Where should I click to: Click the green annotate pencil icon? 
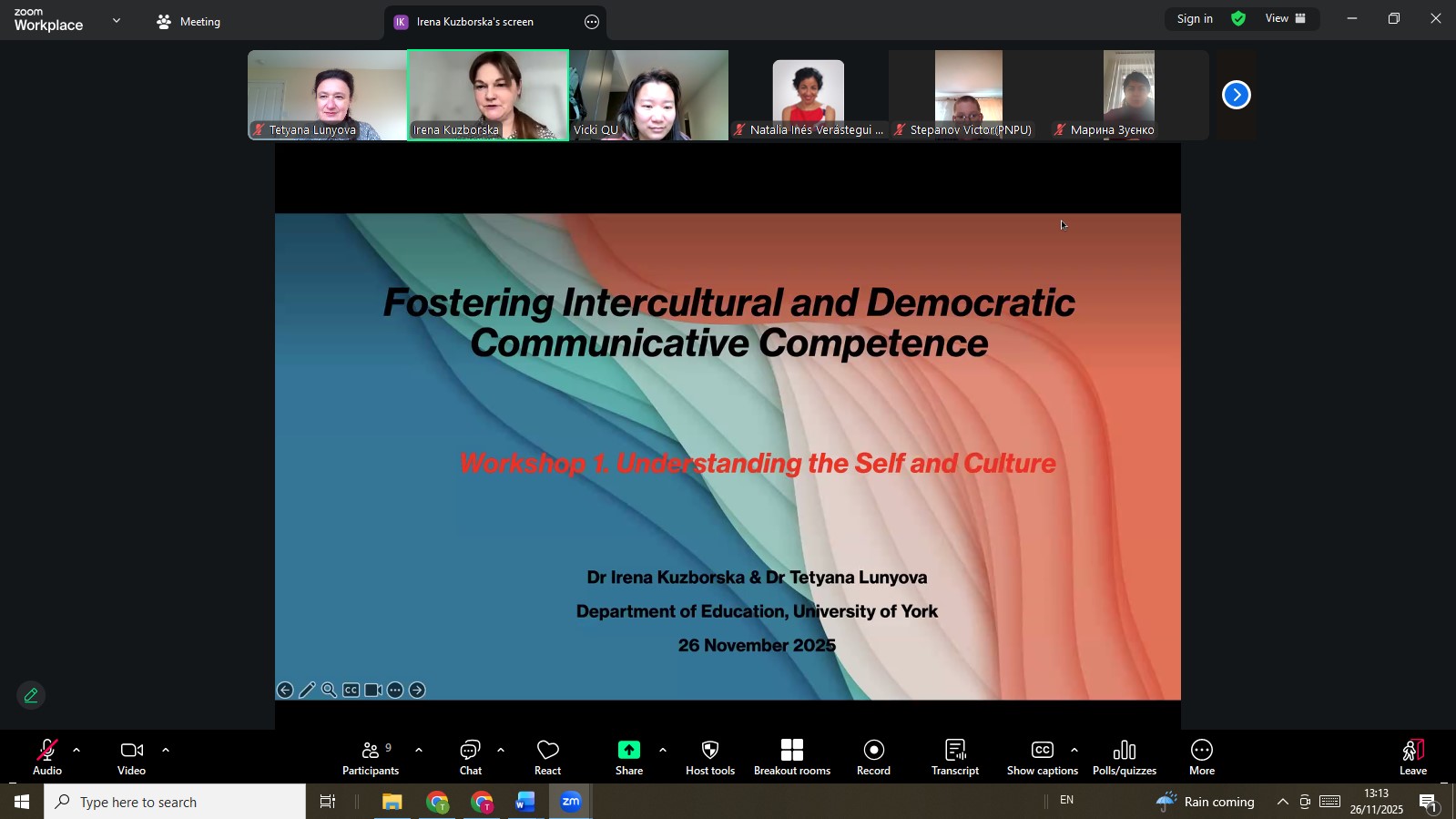coord(31,696)
